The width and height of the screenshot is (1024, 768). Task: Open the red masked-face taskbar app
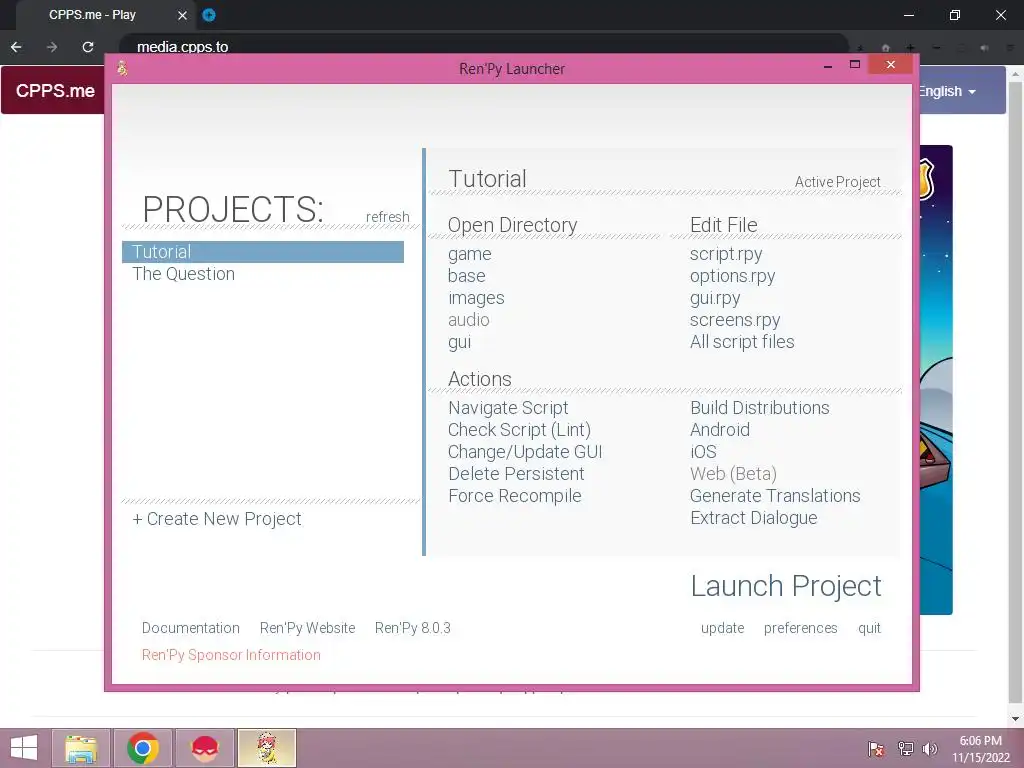(205, 748)
